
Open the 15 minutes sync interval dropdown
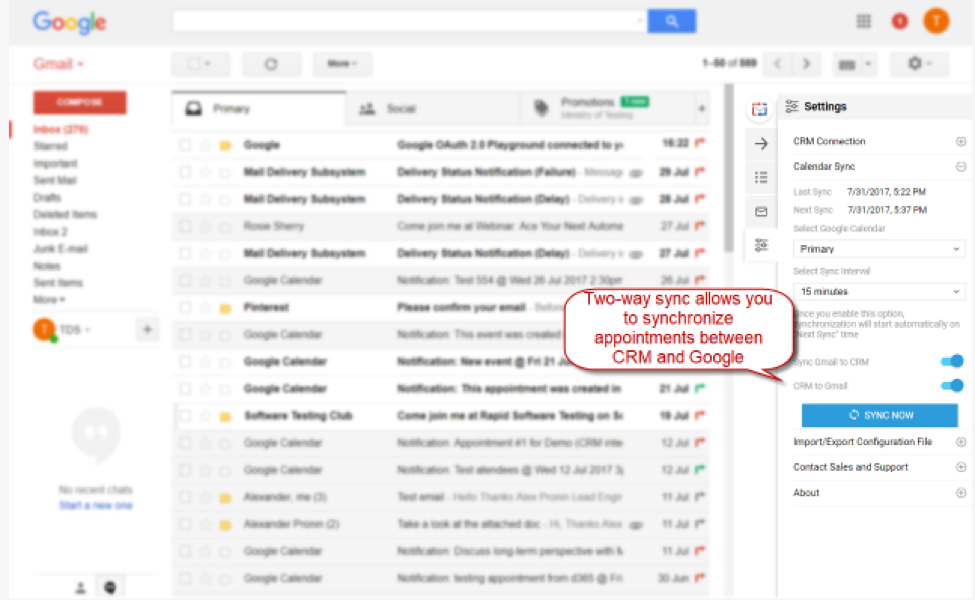(879, 291)
